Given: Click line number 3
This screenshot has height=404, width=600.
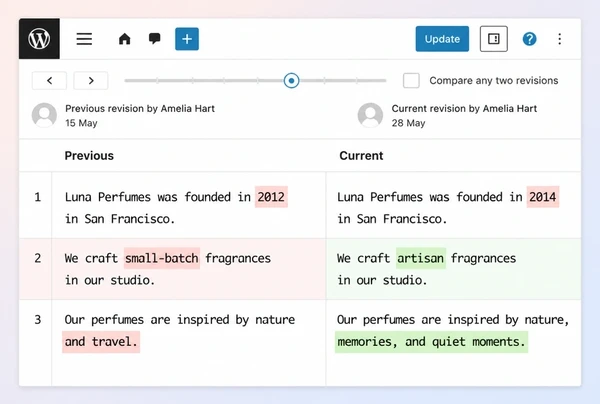Looking at the screenshot, I should pos(38,319).
